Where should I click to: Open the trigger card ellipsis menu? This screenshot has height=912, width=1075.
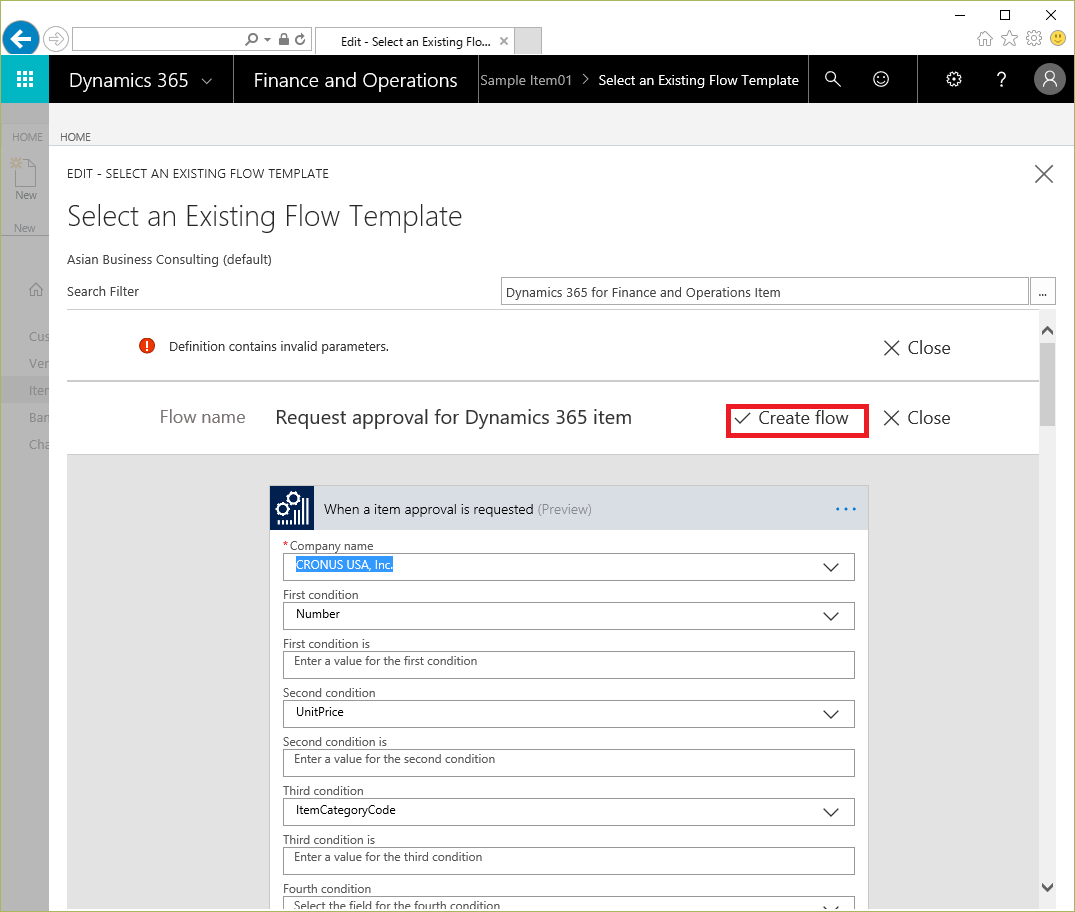pos(846,509)
